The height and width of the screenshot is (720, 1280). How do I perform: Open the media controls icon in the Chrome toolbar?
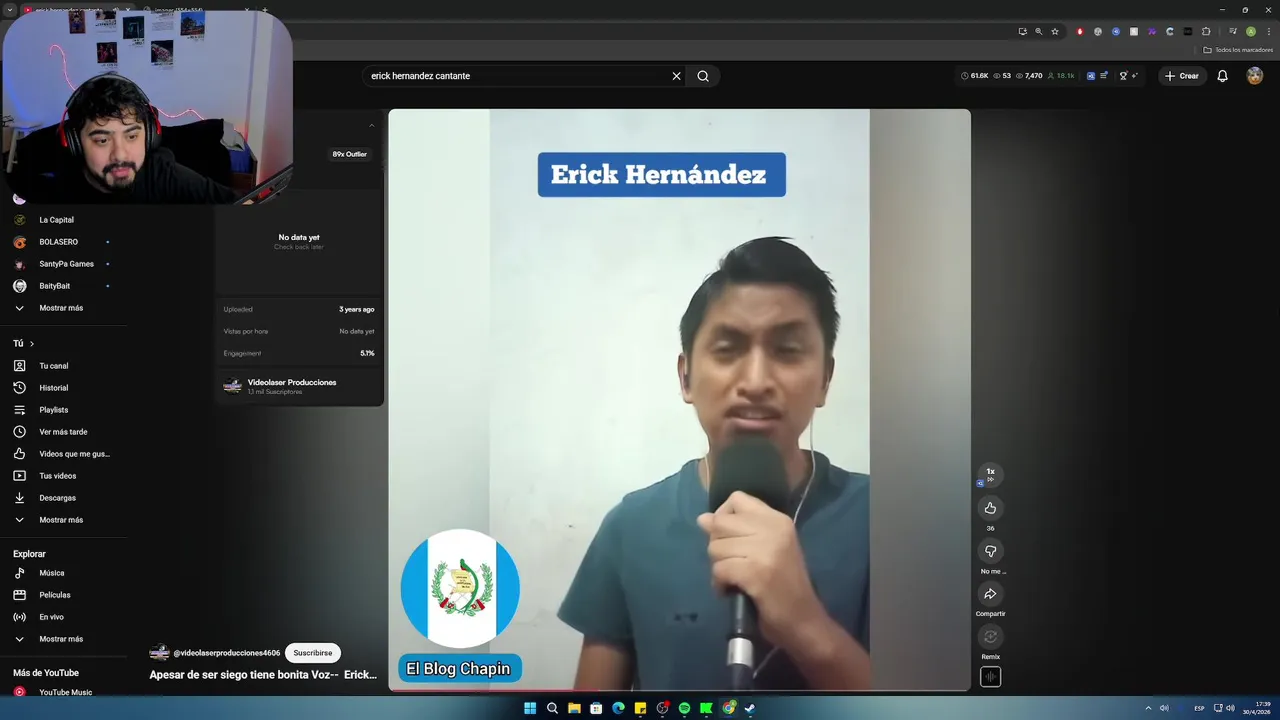[x=1232, y=32]
